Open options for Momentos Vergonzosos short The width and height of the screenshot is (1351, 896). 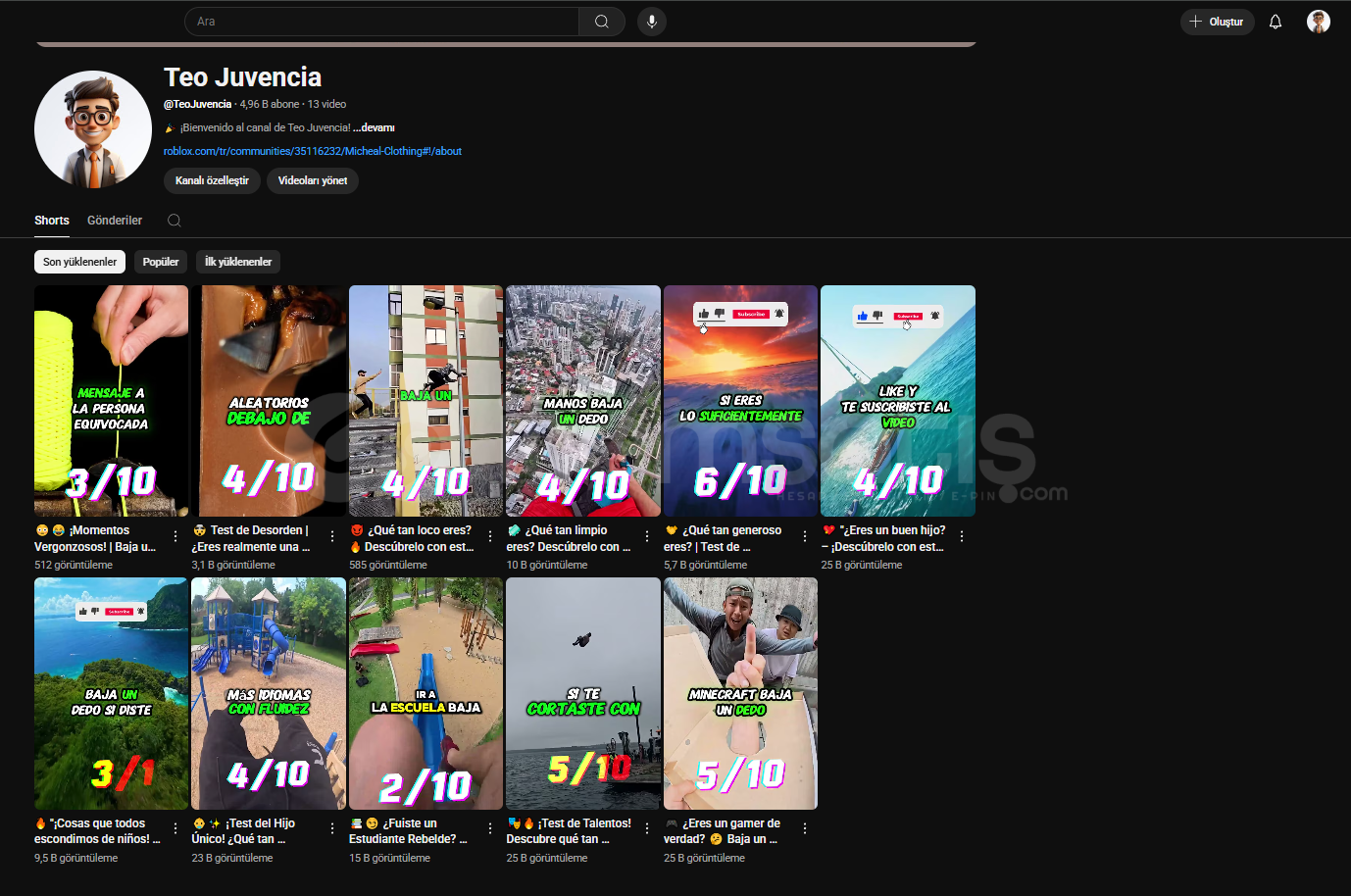175,536
